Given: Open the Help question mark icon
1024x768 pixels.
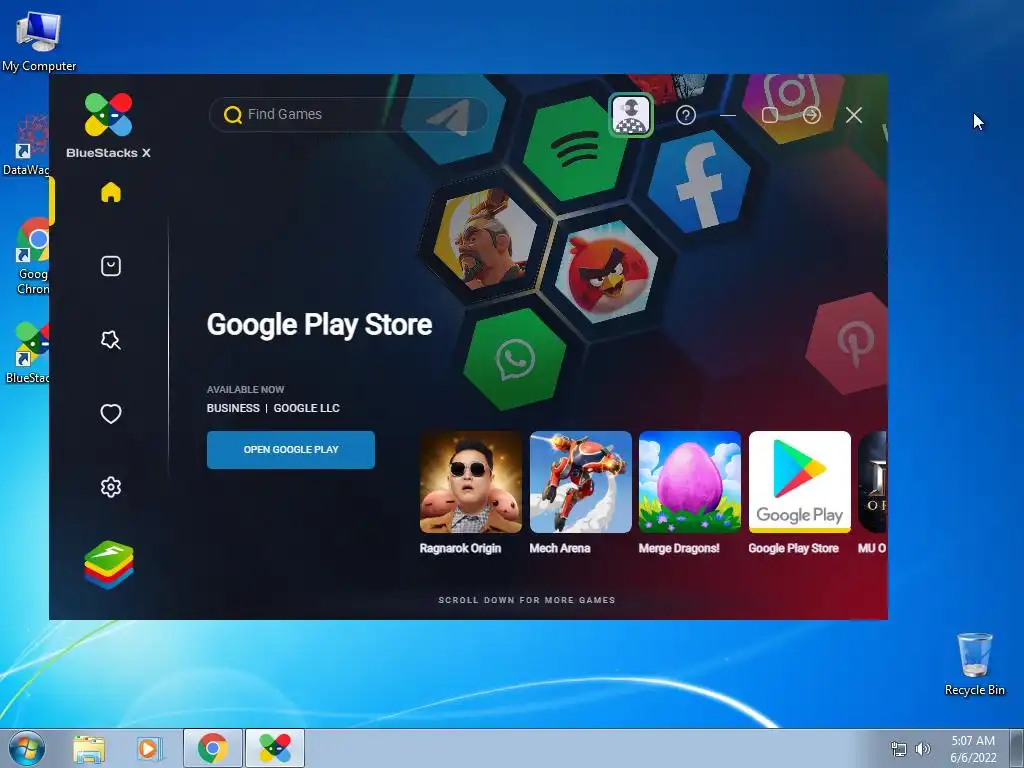Looking at the screenshot, I should (x=686, y=116).
